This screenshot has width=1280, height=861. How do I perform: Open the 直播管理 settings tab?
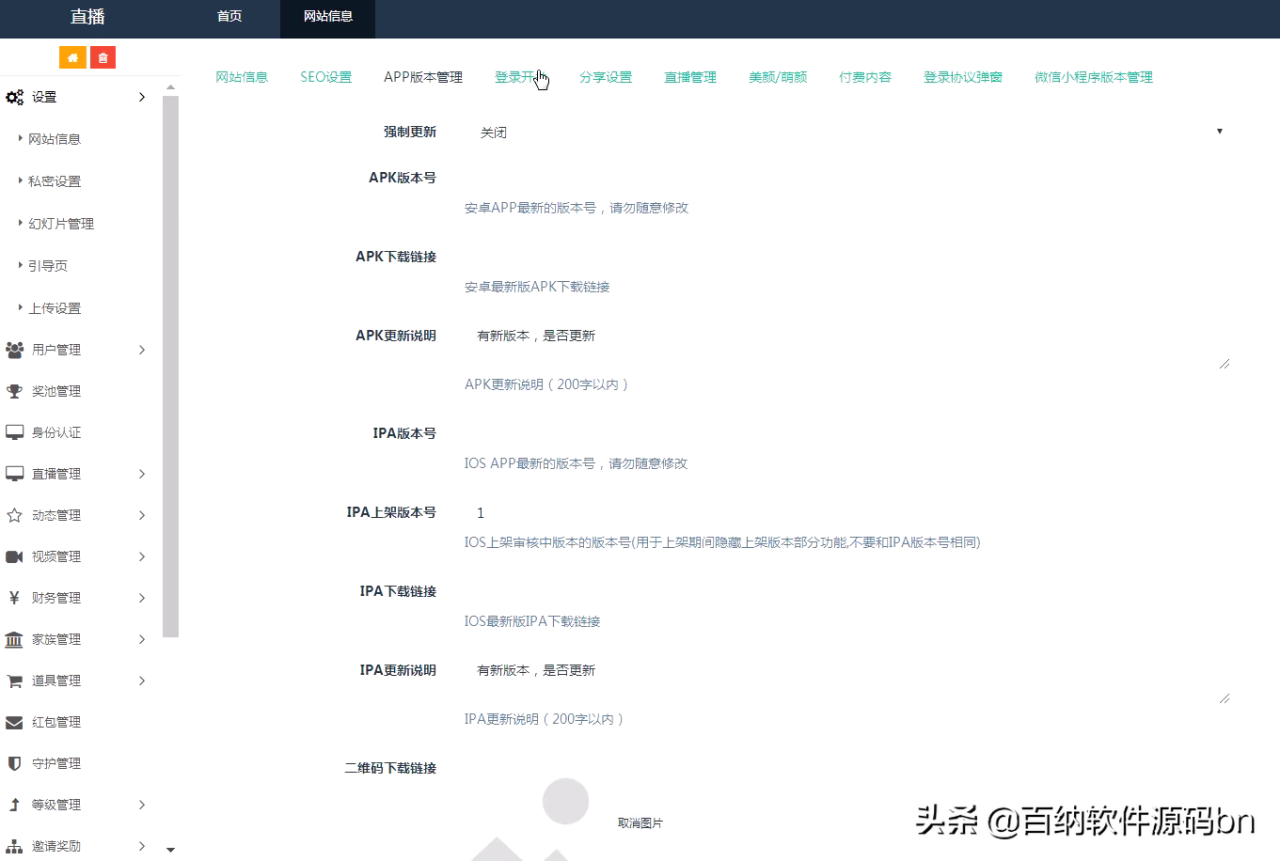pos(690,77)
